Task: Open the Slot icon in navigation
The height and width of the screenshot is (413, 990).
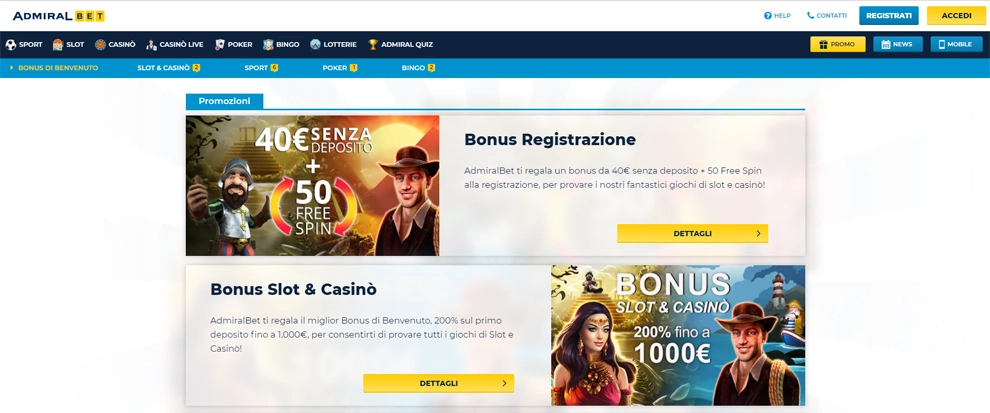Action: click(58, 45)
